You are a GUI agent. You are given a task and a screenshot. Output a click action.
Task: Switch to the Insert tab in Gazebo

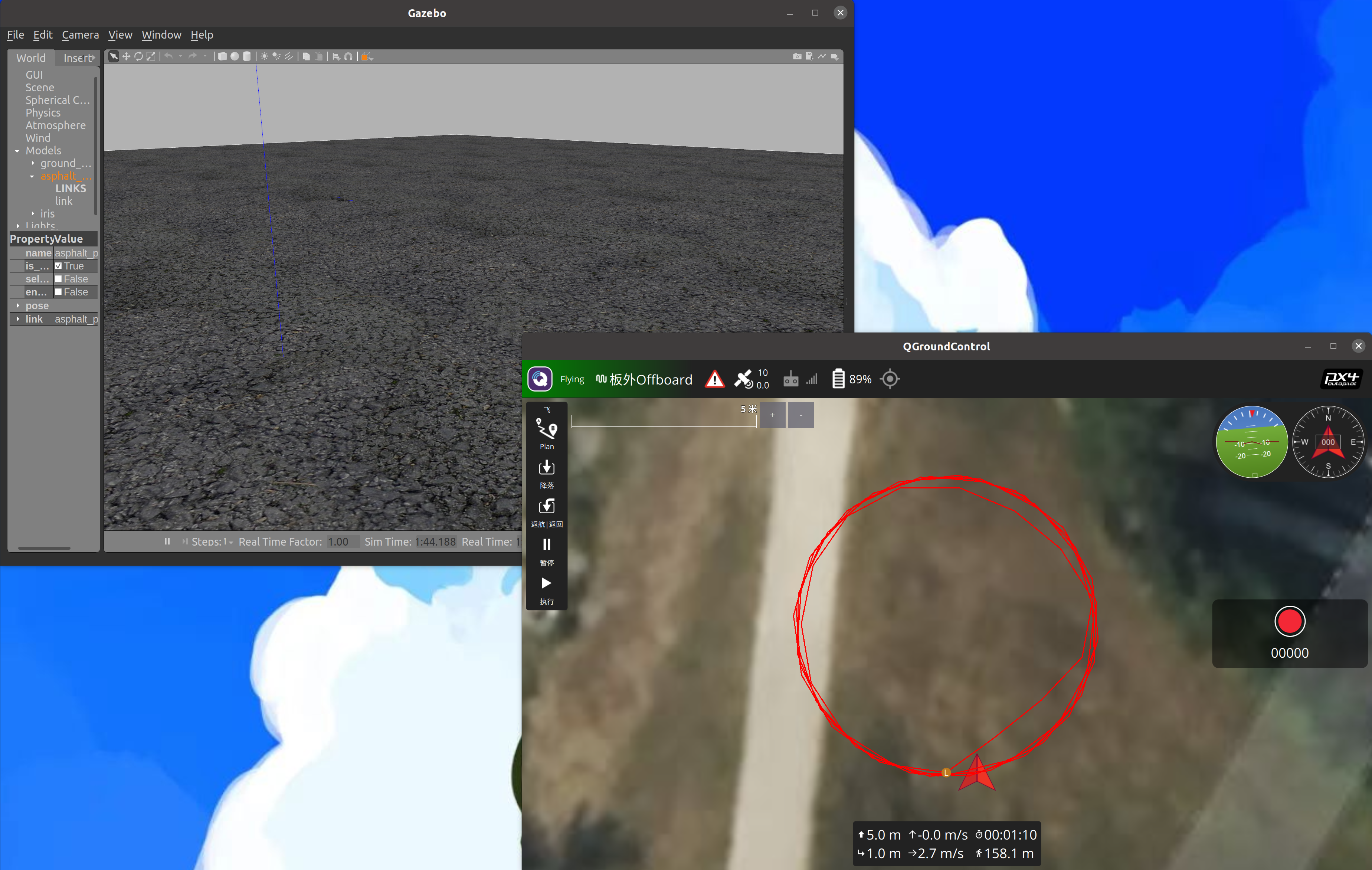[x=78, y=58]
